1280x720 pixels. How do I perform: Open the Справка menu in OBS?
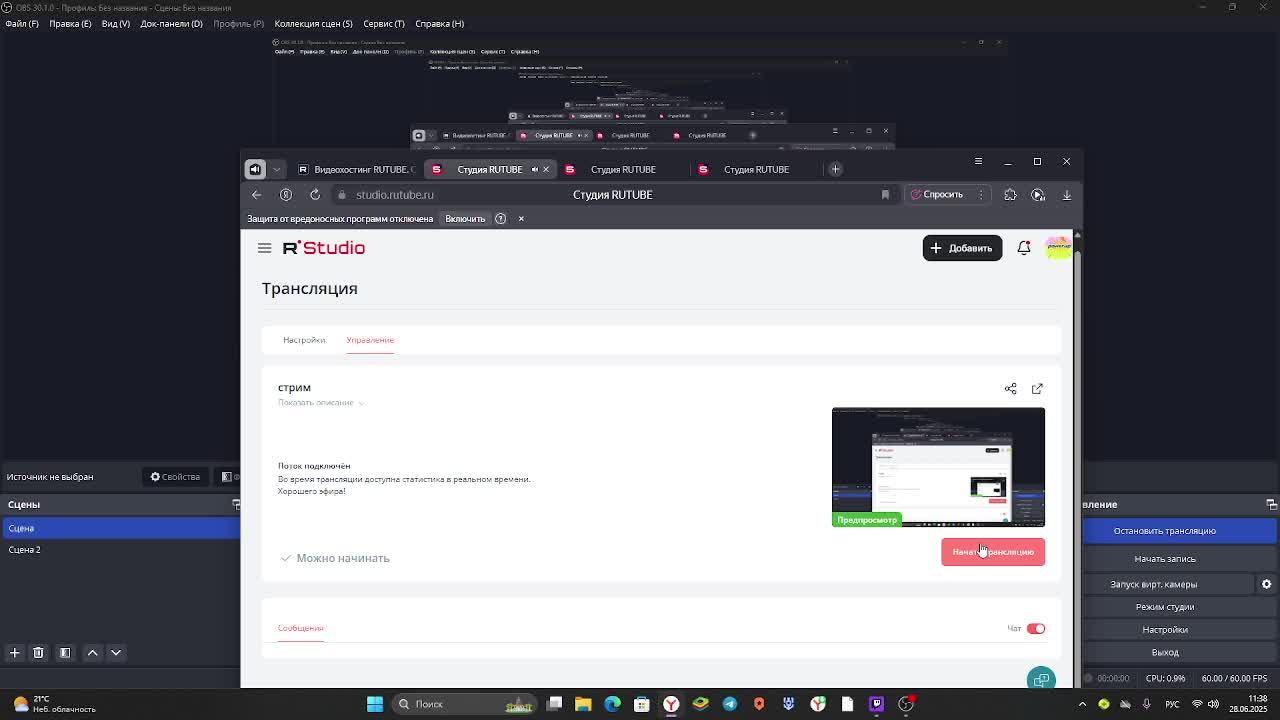click(x=439, y=24)
